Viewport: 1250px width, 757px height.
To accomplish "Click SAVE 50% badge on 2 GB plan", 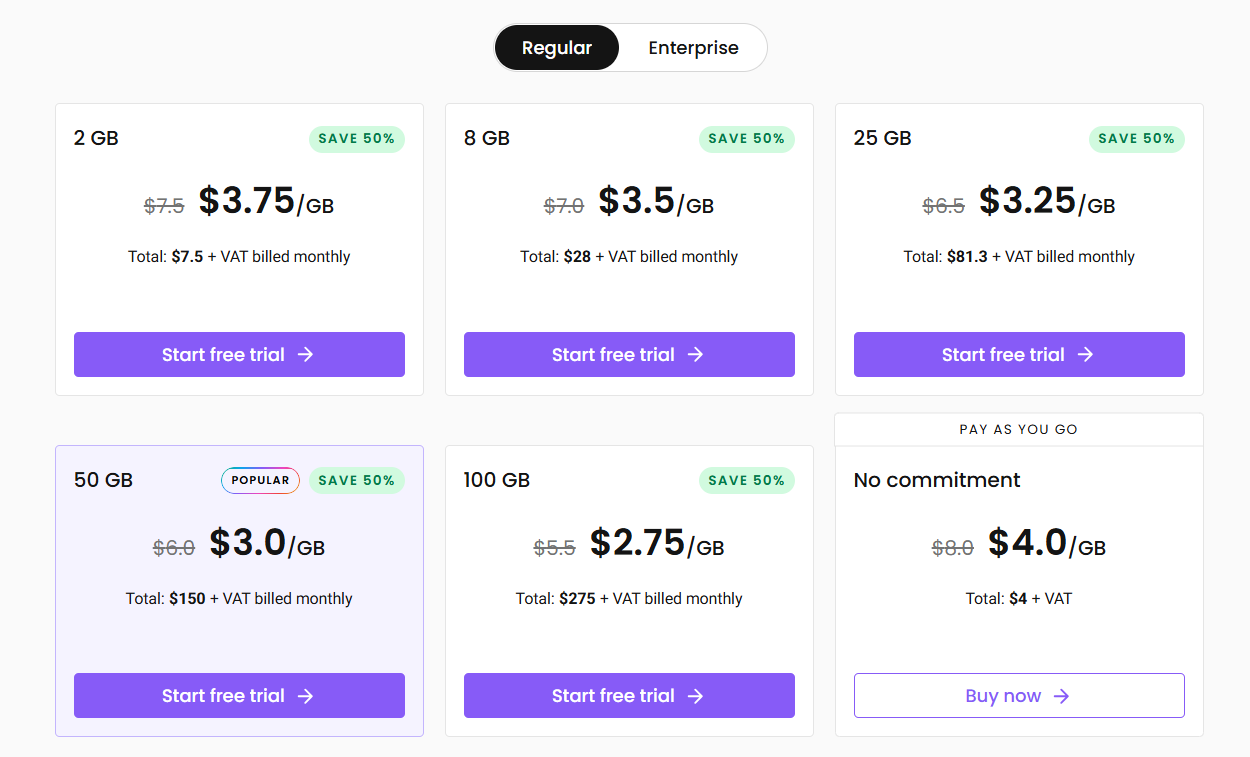I will [357, 139].
